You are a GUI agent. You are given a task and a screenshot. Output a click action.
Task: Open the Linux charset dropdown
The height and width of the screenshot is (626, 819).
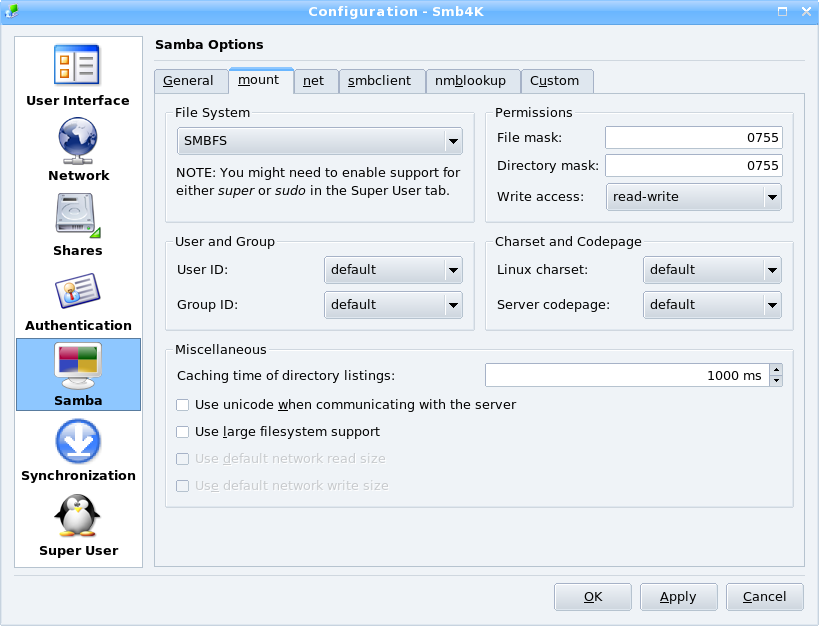[x=712, y=270]
